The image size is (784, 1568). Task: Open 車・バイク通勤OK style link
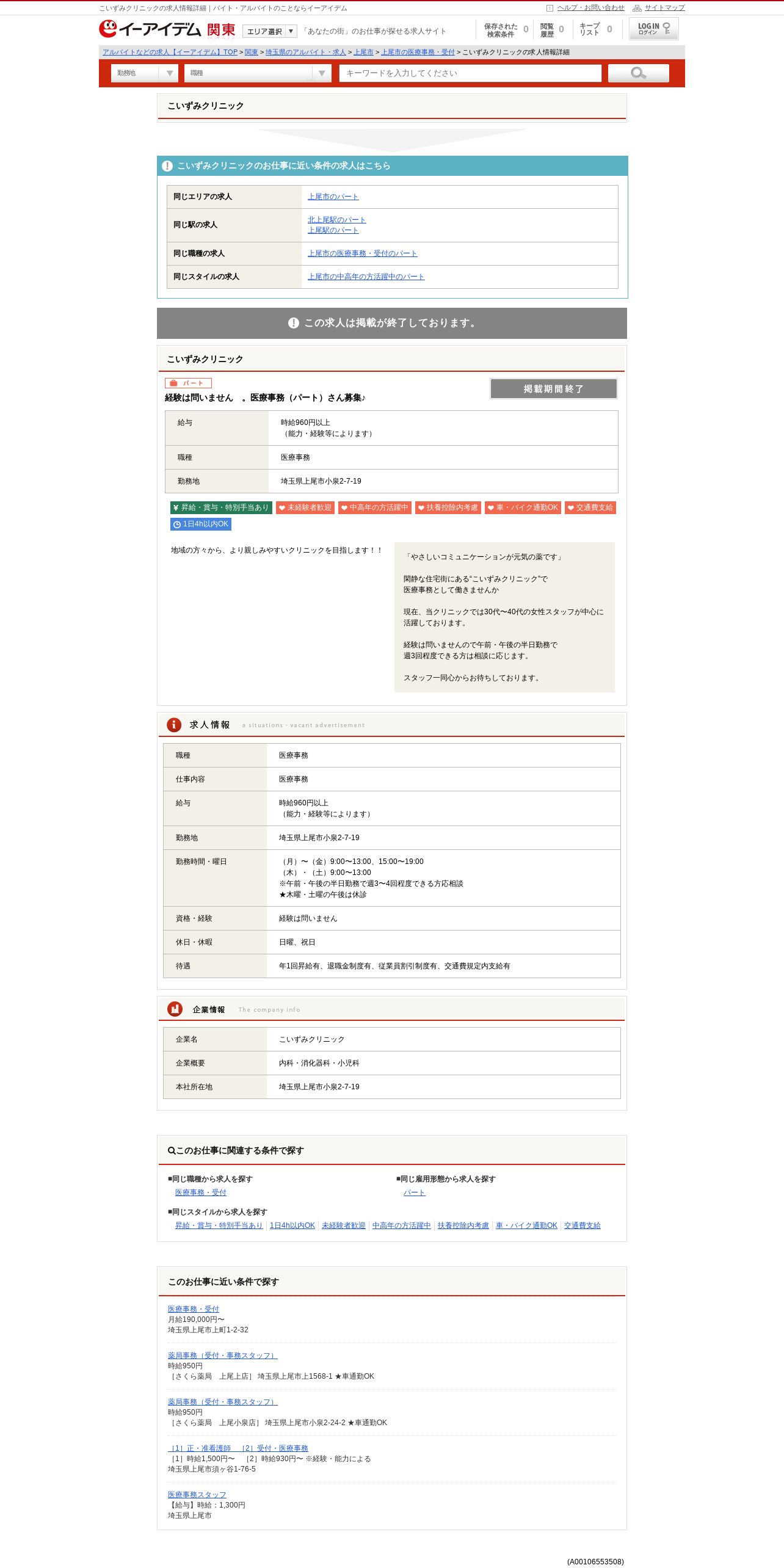[x=527, y=1225]
